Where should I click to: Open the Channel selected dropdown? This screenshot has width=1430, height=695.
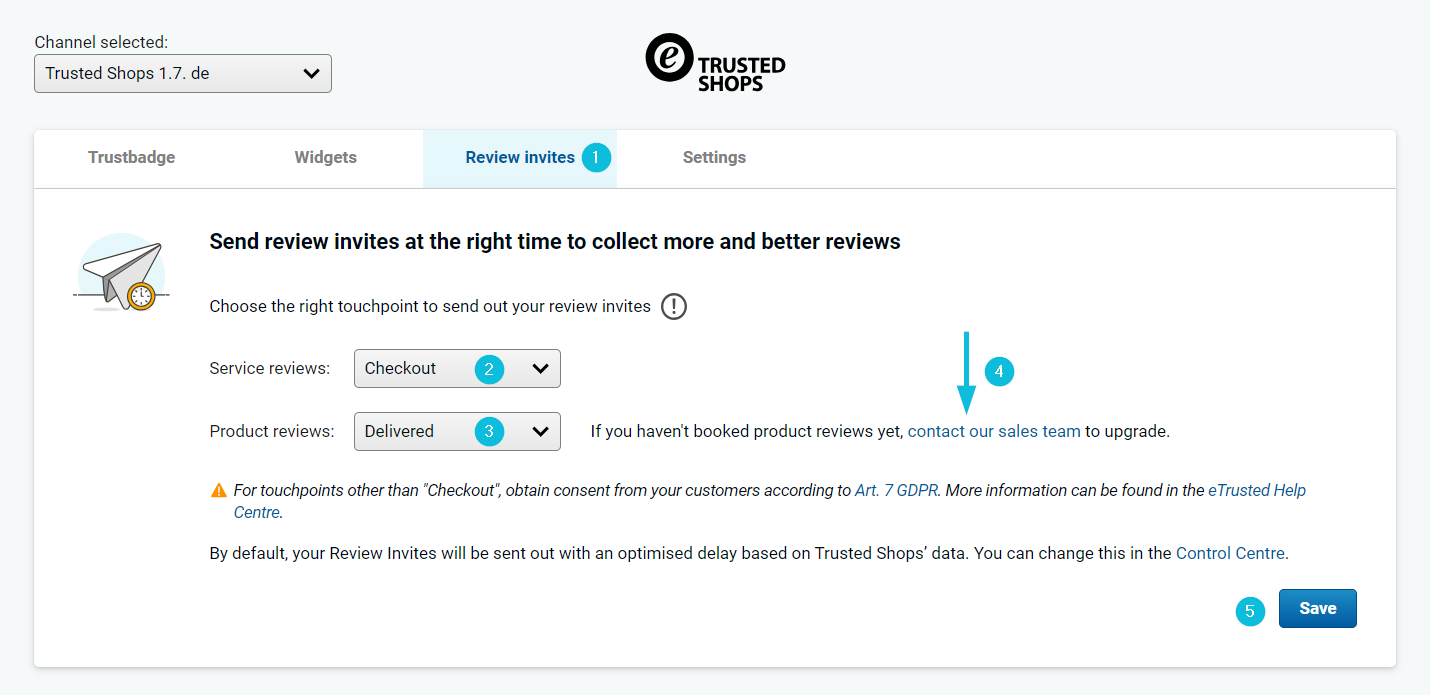(183, 74)
